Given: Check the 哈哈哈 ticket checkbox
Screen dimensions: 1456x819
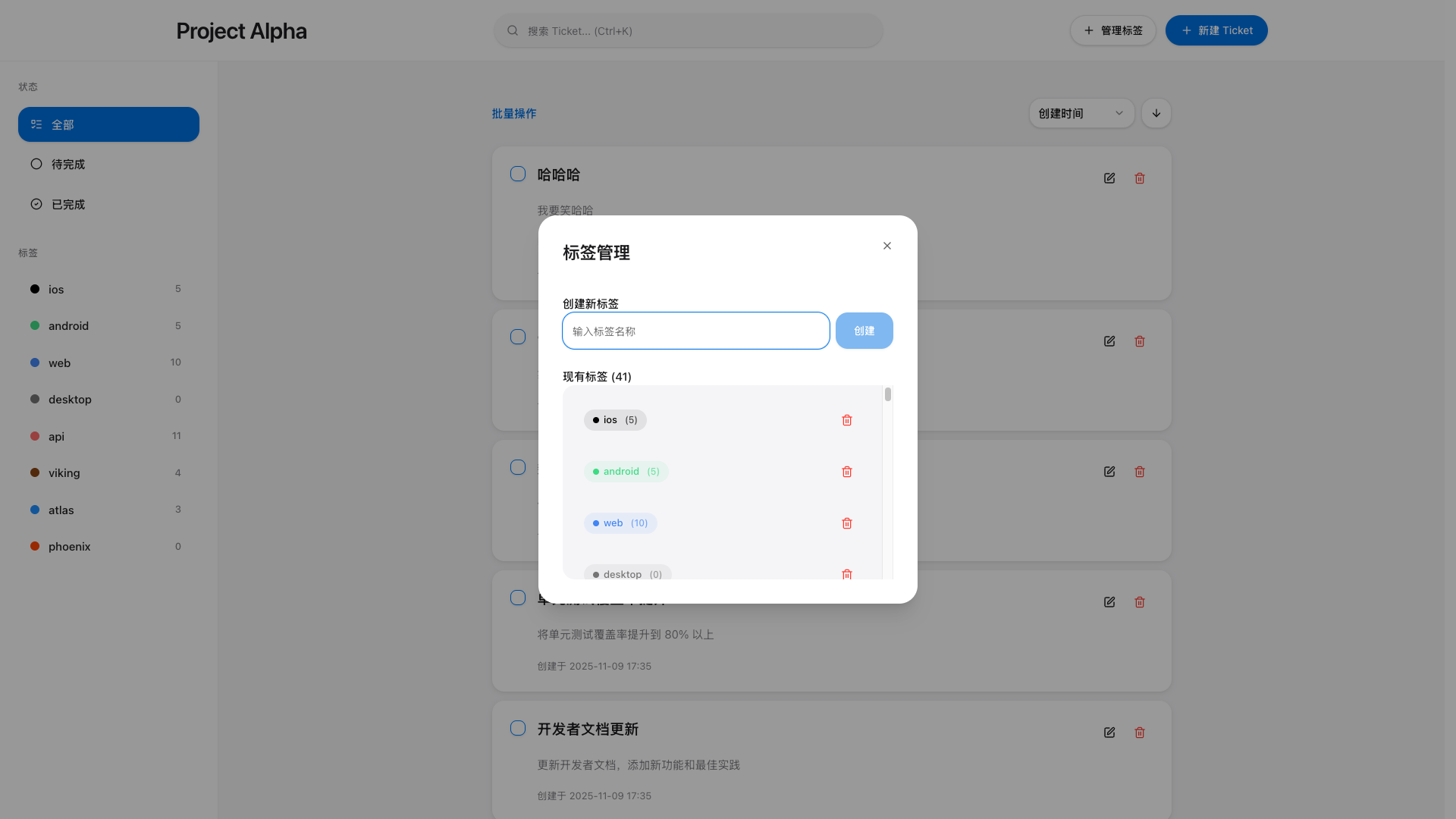Looking at the screenshot, I should coord(518,174).
